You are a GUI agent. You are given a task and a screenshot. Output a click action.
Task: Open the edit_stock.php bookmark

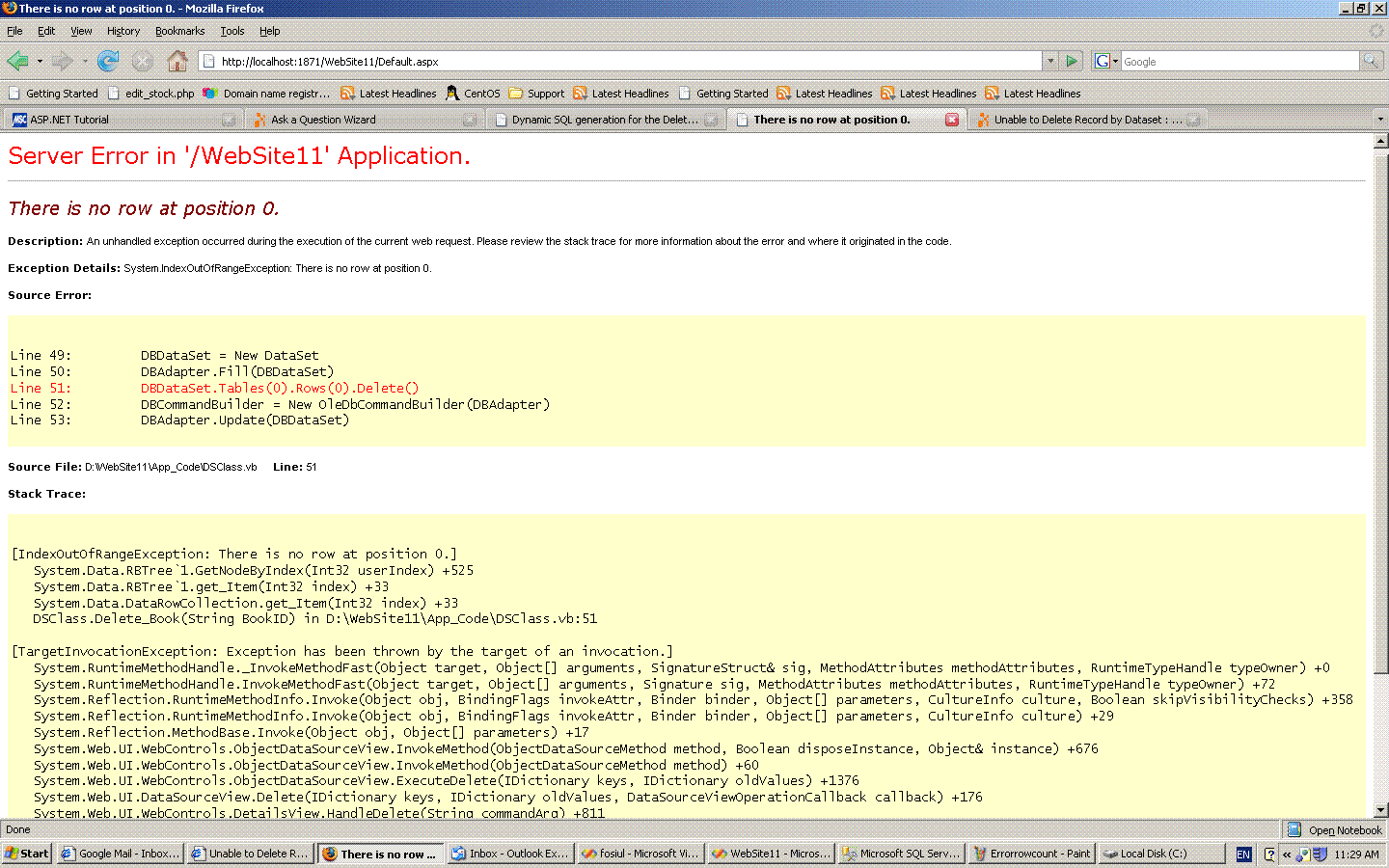150,94
